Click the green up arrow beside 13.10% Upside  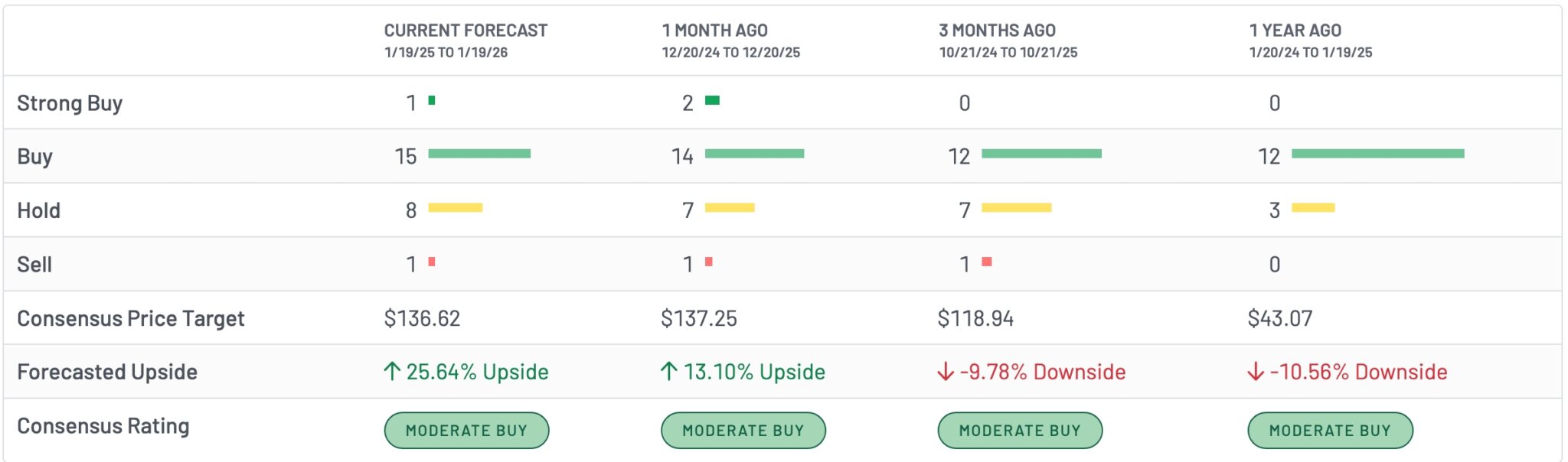(x=668, y=372)
